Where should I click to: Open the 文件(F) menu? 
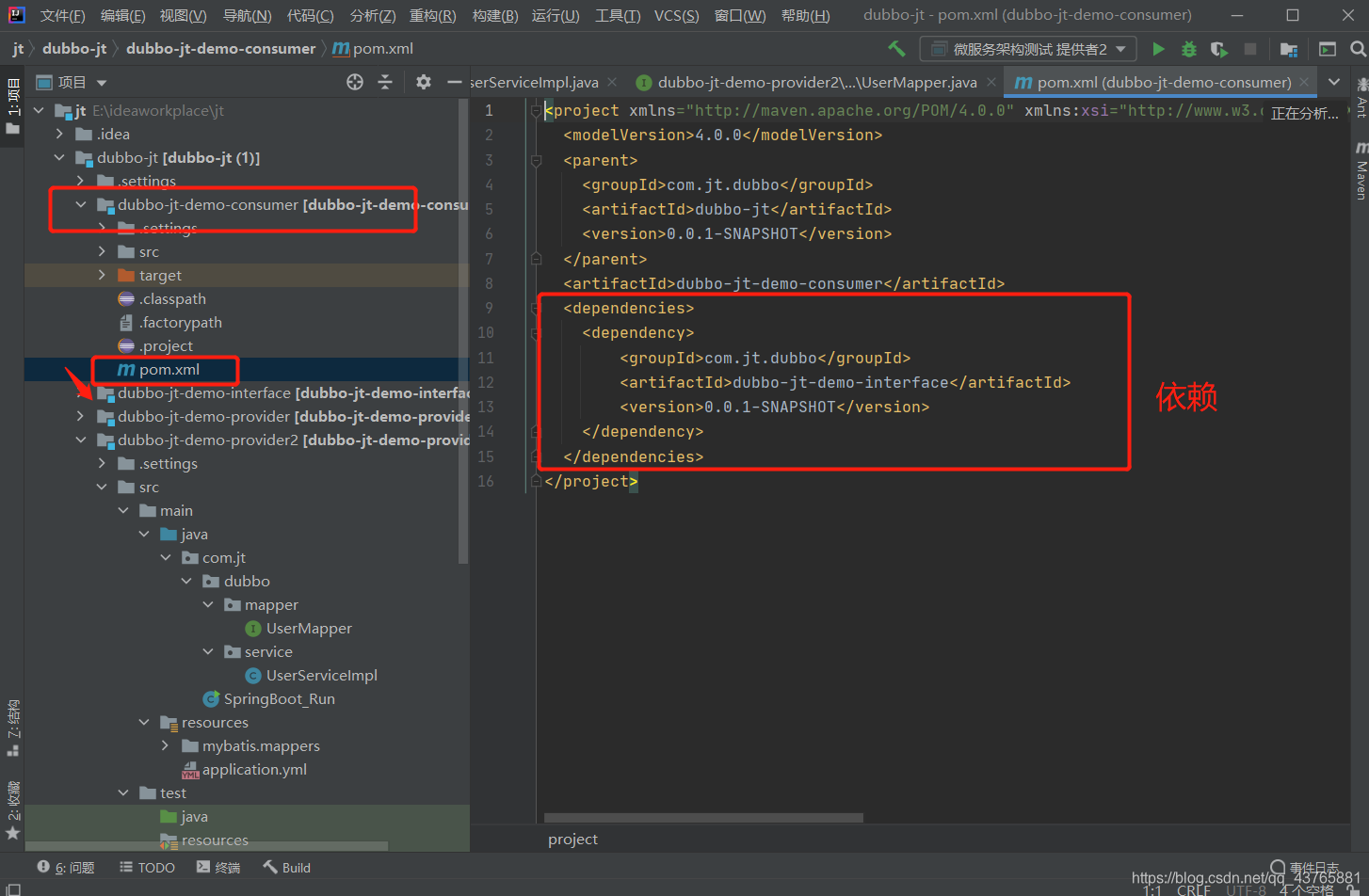(x=63, y=15)
